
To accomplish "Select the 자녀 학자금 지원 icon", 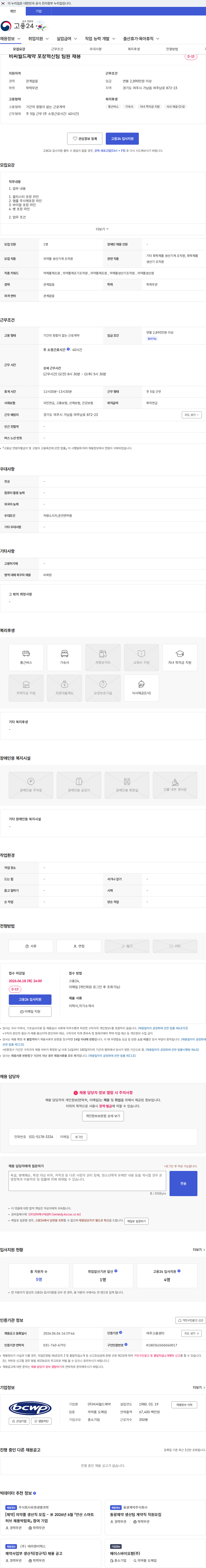I will tap(180, 657).
